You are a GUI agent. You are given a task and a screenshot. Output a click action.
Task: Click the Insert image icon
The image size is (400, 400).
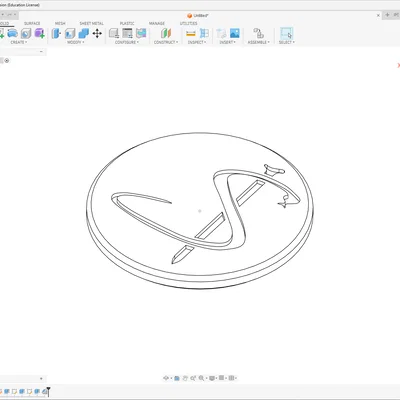coord(235,33)
